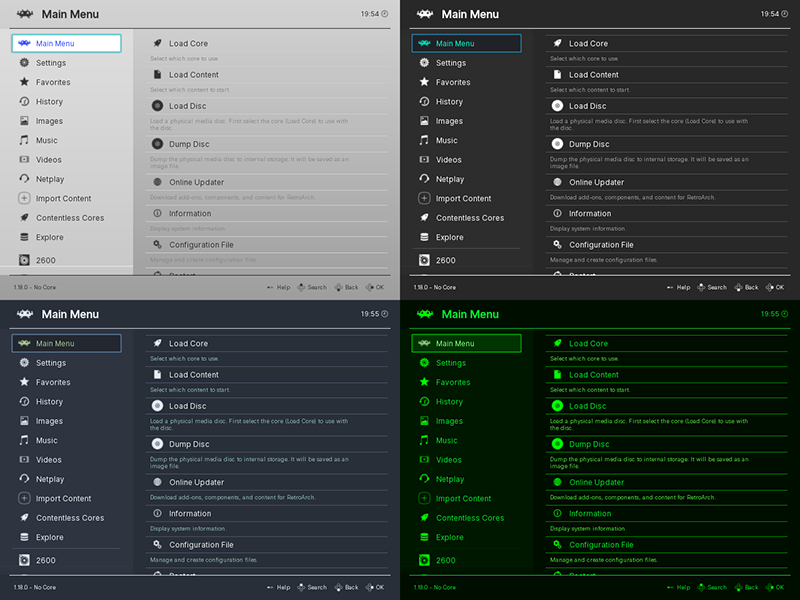
Task: Click the Load Content file icon in the dark gray theme panel
Action: click(558, 74)
